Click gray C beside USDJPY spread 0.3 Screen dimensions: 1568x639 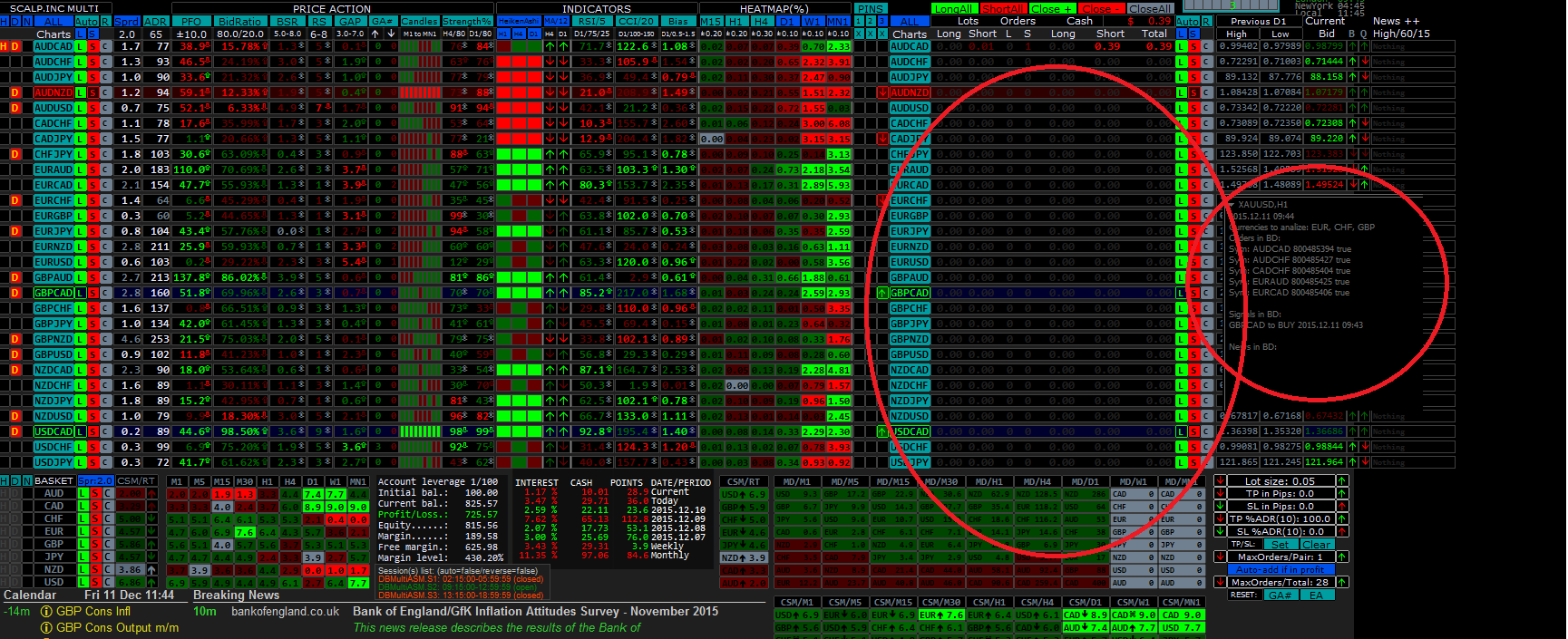coord(105,462)
